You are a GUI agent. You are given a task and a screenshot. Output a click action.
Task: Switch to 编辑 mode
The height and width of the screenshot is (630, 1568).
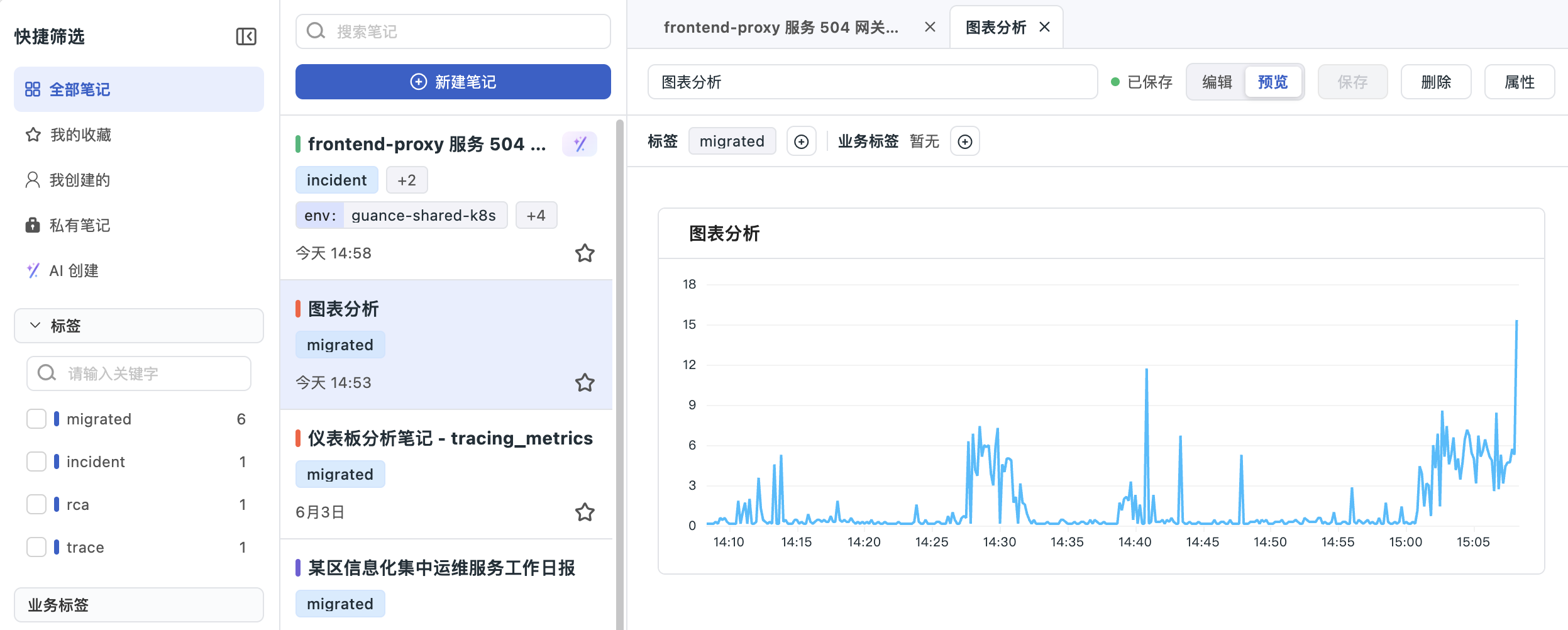pyautogui.click(x=1217, y=82)
